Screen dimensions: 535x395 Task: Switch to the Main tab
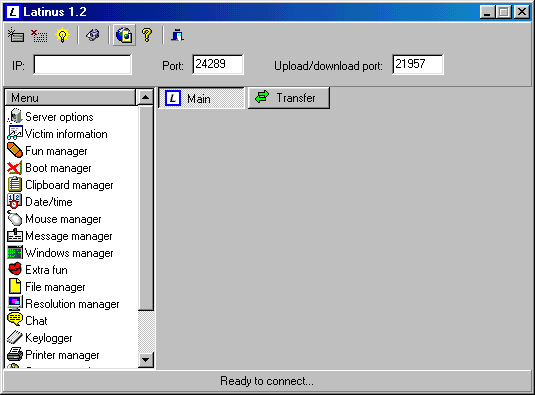(x=201, y=98)
